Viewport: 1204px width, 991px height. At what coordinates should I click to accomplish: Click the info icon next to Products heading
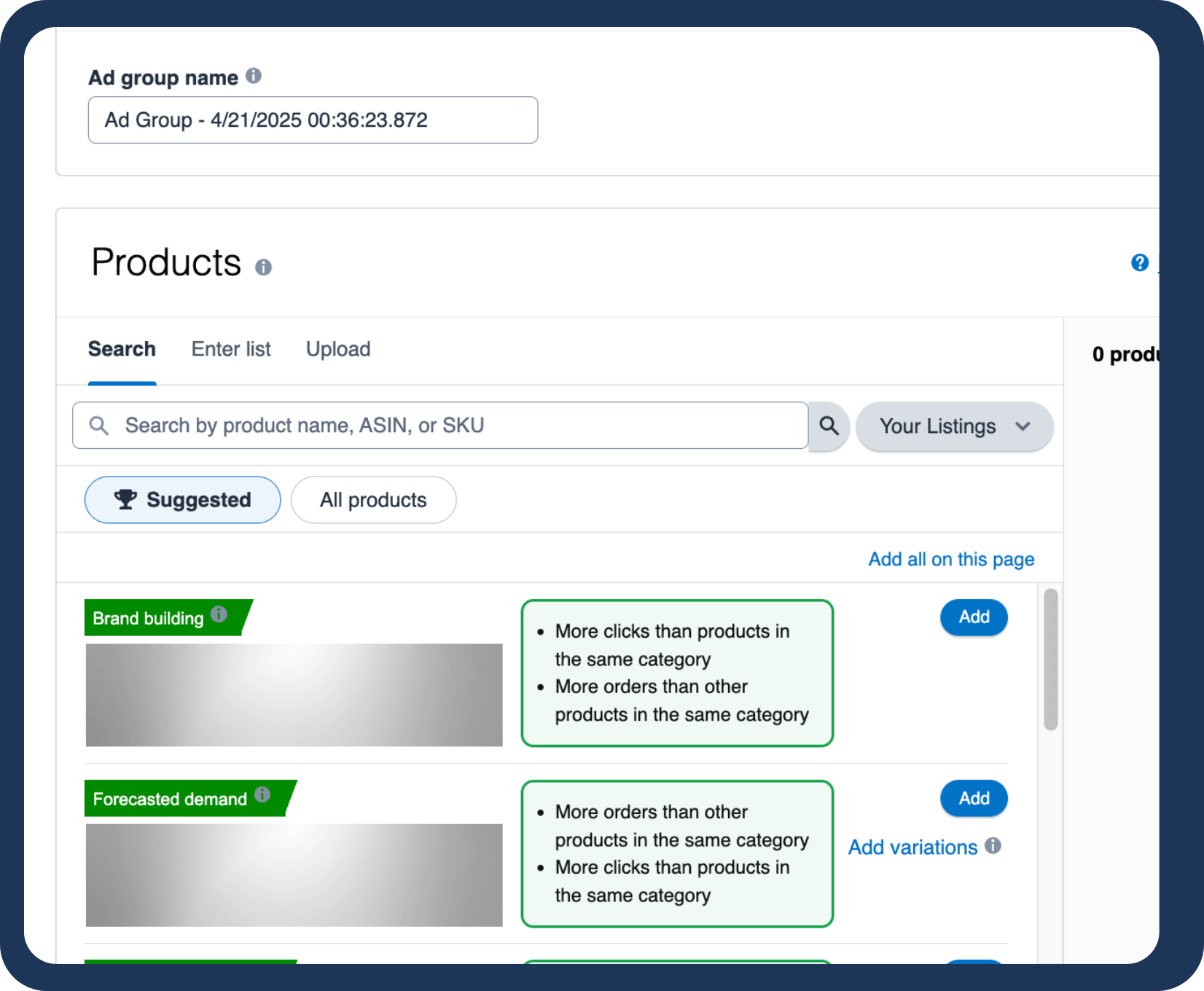(263, 267)
